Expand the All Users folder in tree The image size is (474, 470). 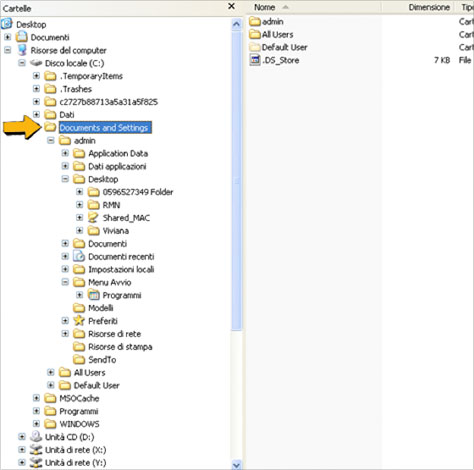pyautogui.click(x=51, y=372)
